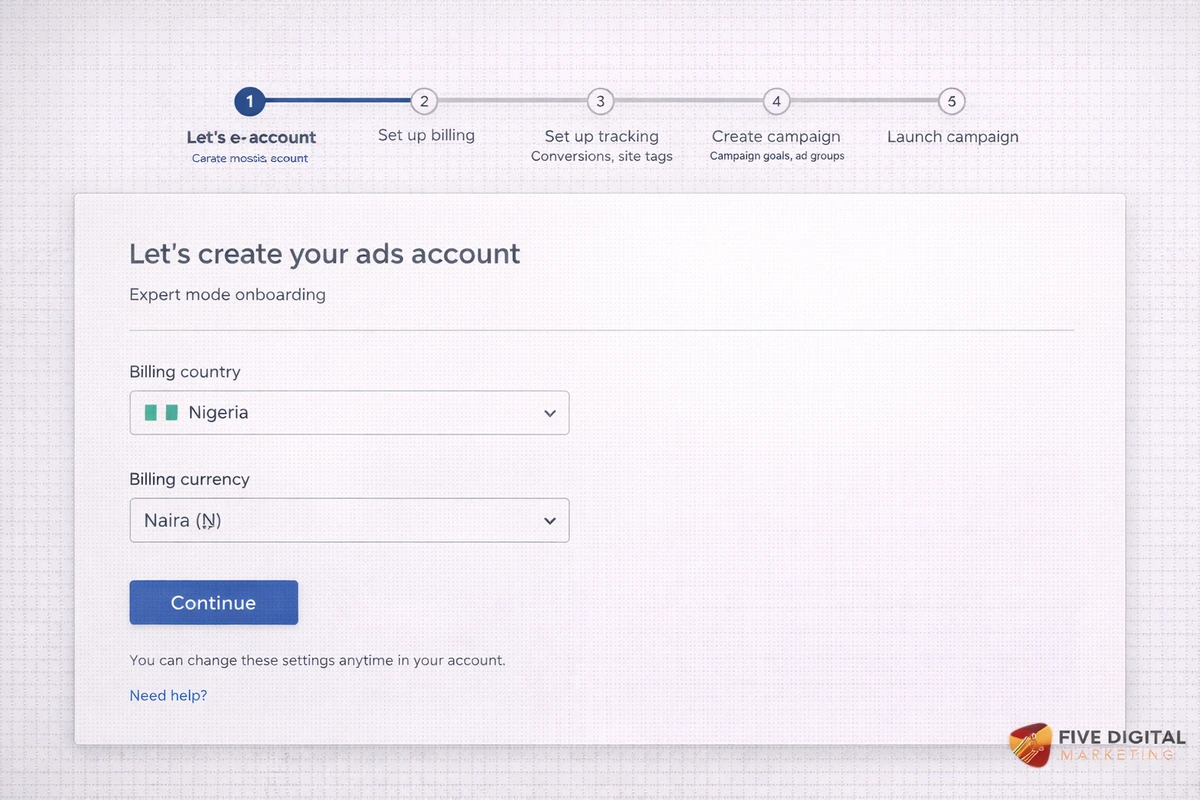Click step circle 2 in the progress tracker

click(x=423, y=101)
